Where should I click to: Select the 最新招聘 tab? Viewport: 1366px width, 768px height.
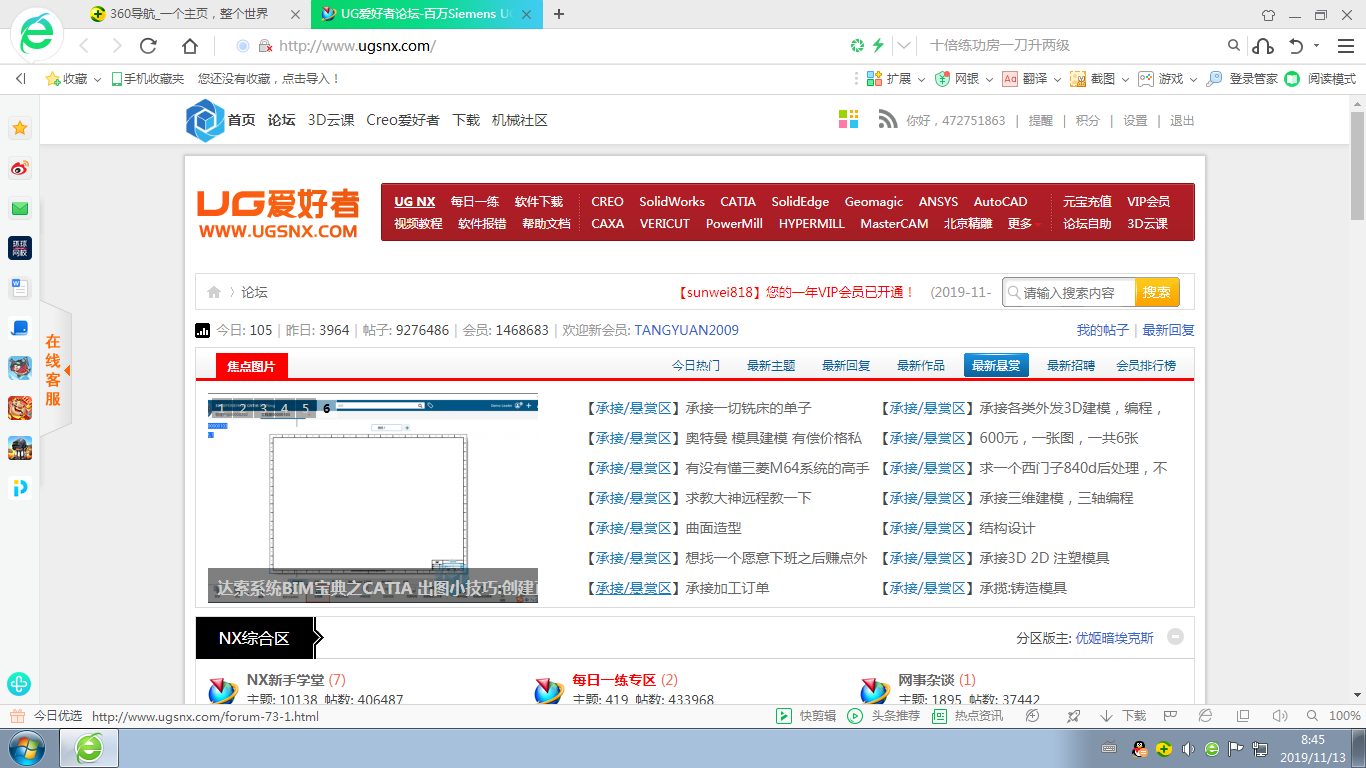pos(1071,366)
